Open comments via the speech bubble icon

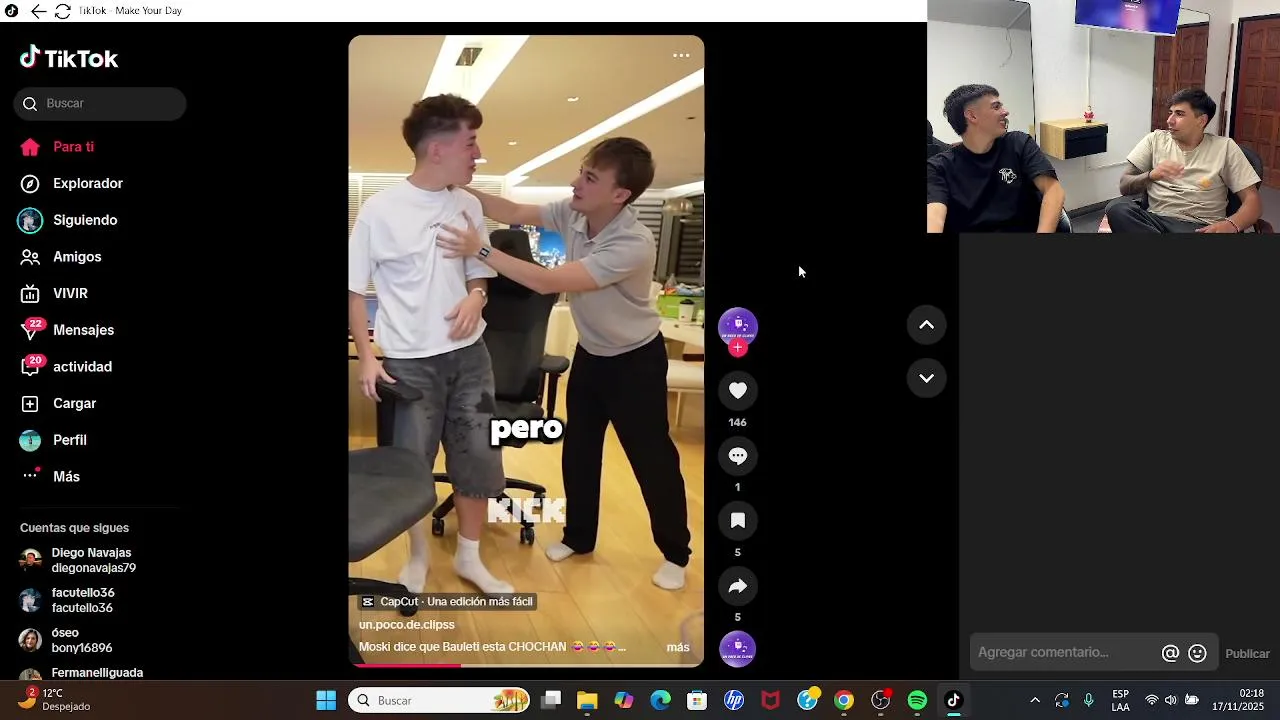(x=738, y=456)
